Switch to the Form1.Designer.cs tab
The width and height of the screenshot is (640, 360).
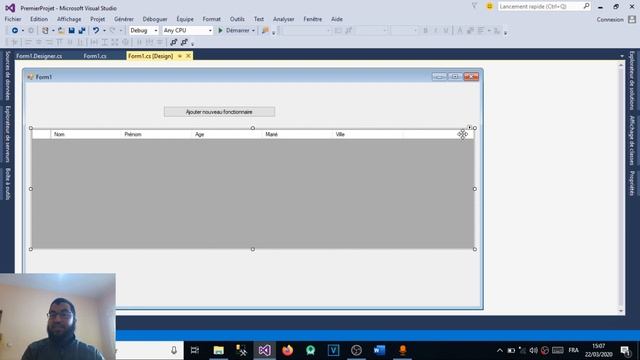point(39,56)
